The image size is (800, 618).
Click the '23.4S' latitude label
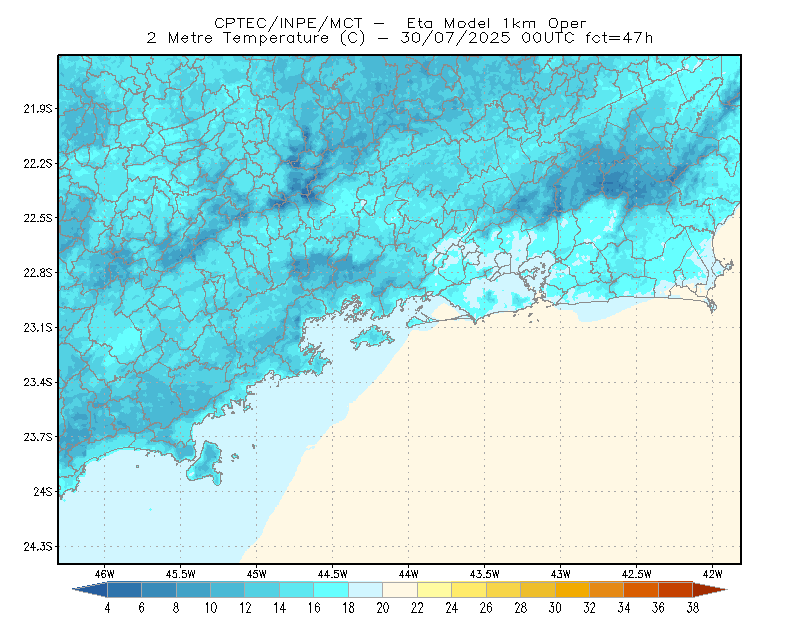[38, 382]
